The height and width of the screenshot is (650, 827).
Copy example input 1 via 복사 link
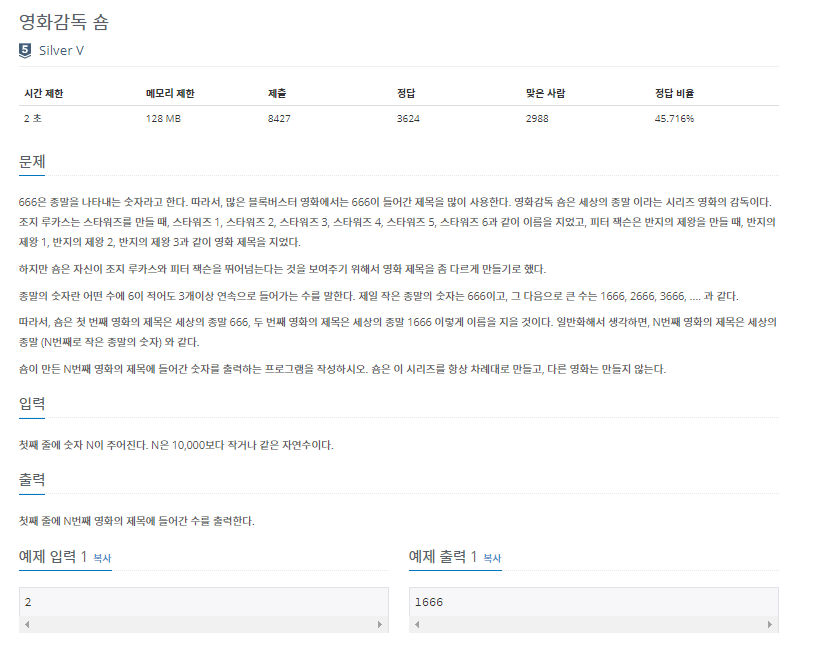[x=102, y=558]
